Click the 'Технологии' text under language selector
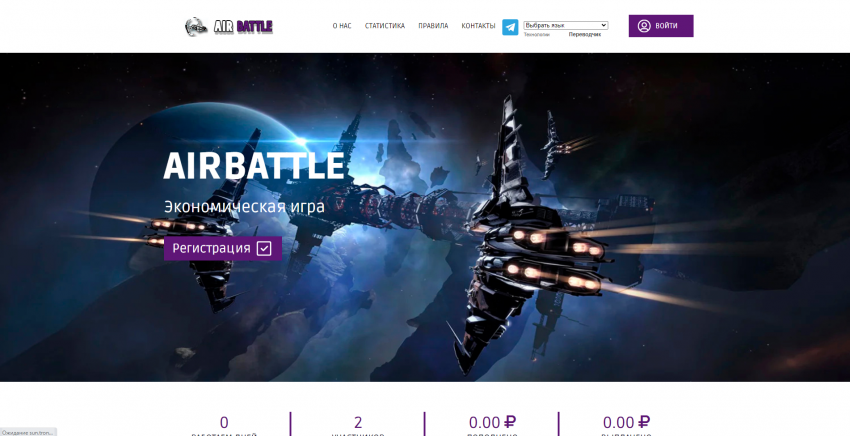Screen dimensions: 850x436 point(536,34)
